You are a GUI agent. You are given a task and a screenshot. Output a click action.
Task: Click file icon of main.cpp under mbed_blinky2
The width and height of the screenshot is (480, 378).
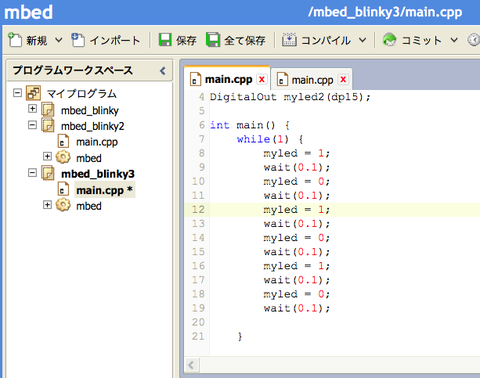63,141
